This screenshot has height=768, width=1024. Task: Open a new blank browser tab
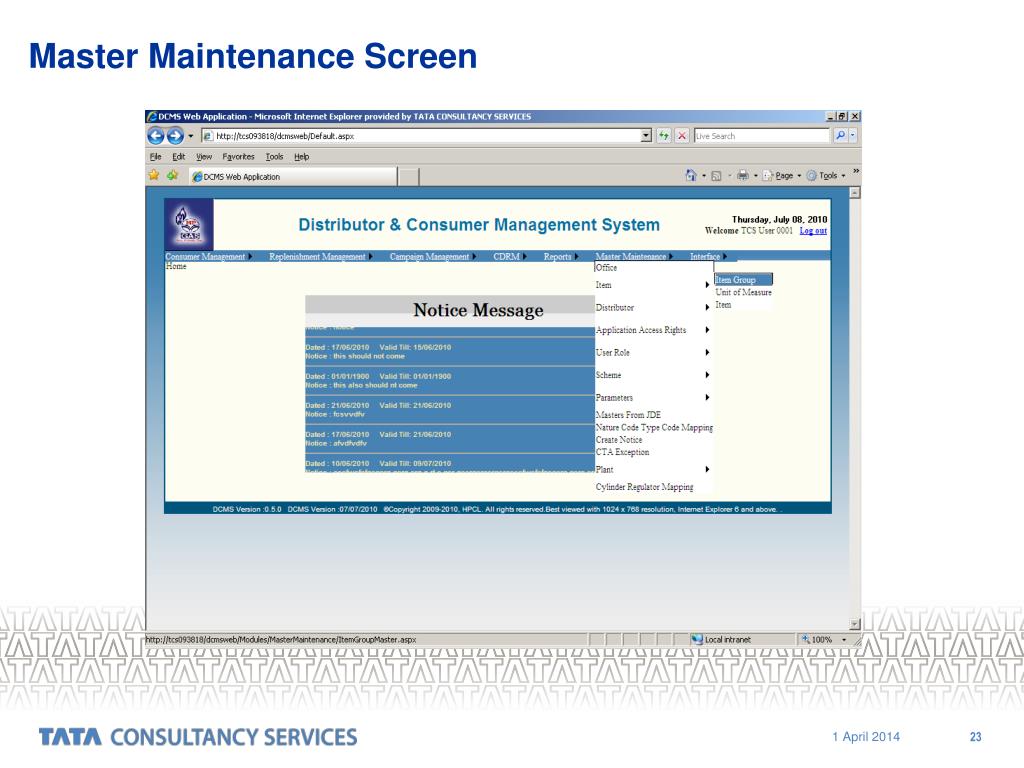click(x=408, y=177)
